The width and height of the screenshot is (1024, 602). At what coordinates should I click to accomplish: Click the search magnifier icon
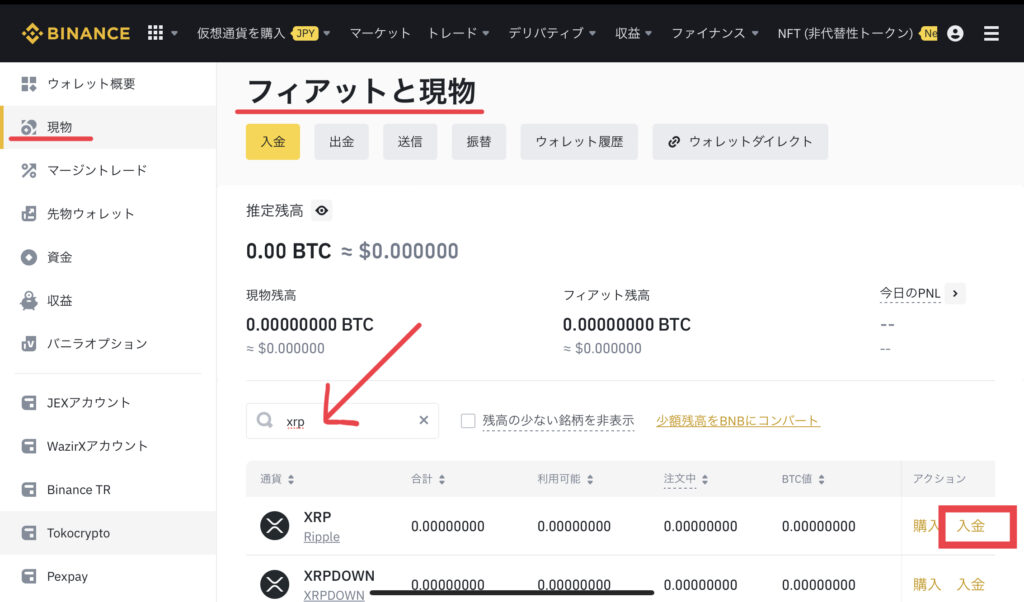264,420
